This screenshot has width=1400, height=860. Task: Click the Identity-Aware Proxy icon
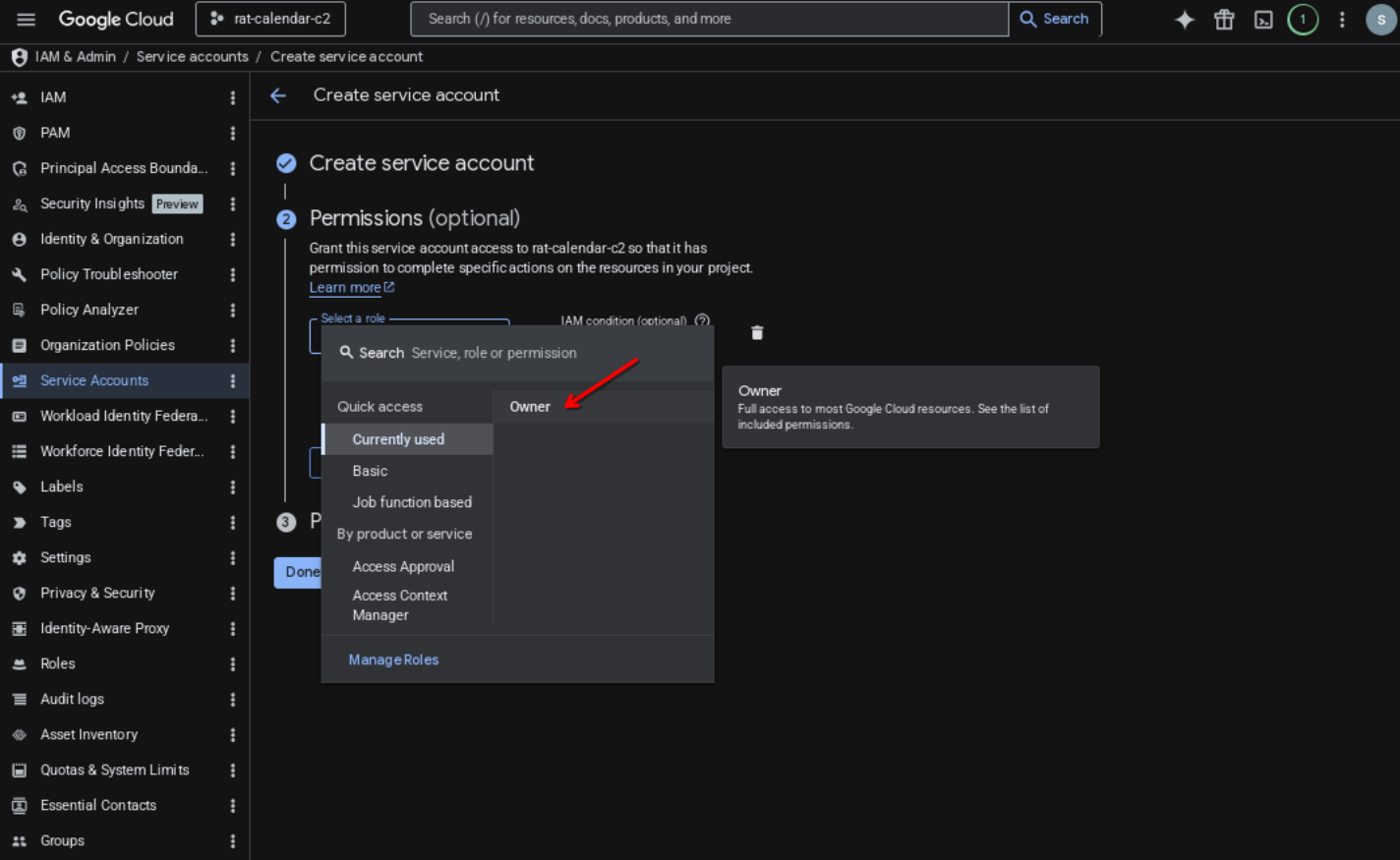(x=19, y=628)
